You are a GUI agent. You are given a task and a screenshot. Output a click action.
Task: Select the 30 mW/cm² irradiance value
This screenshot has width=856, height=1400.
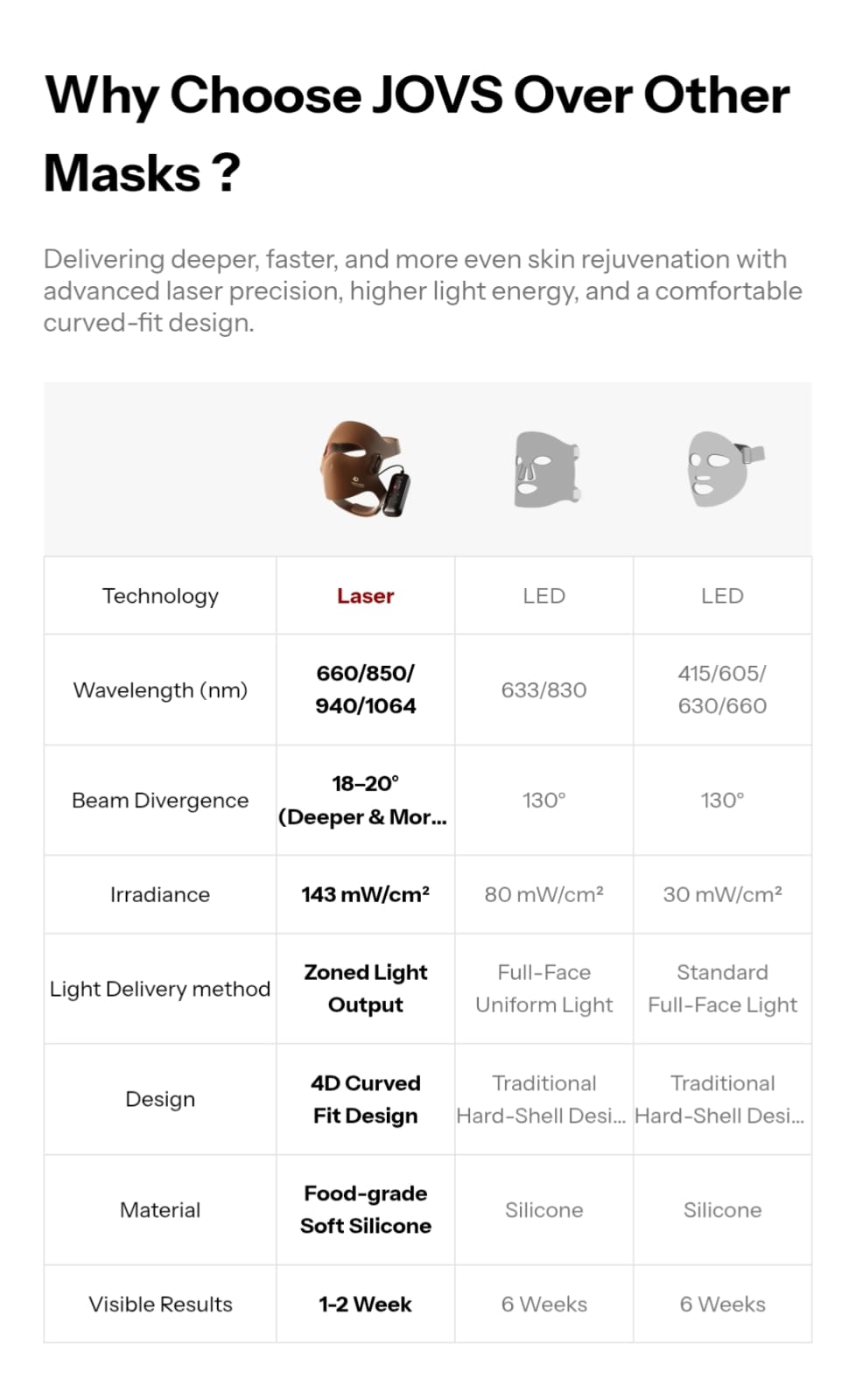(x=722, y=894)
